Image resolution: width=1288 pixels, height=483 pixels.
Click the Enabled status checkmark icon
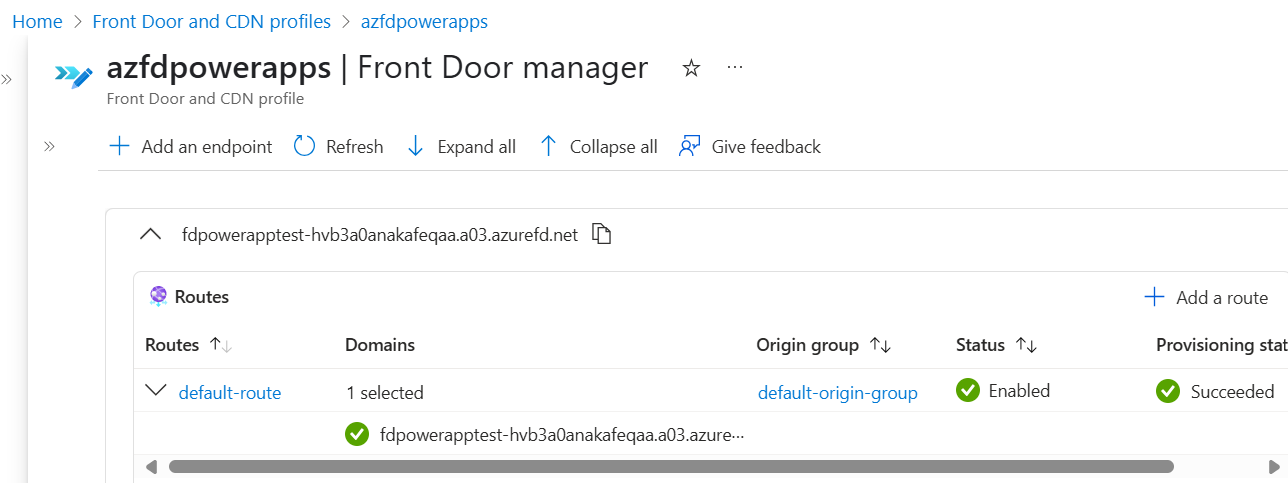(967, 391)
